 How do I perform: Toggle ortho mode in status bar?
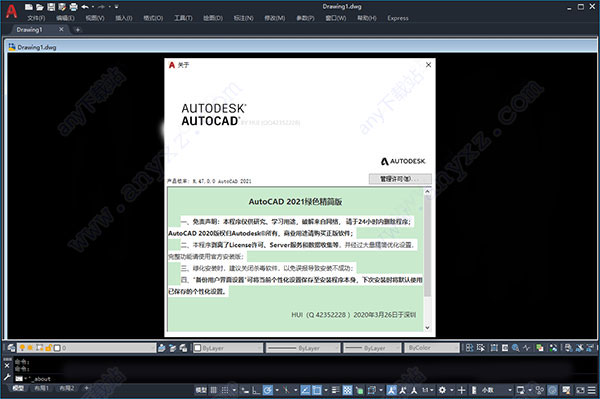click(256, 390)
